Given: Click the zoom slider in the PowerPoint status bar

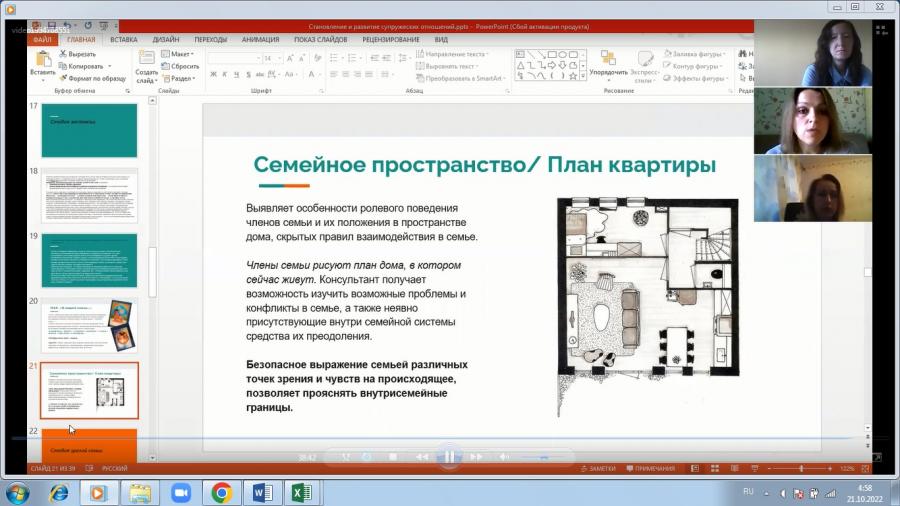Looking at the screenshot, I should (x=800, y=469).
